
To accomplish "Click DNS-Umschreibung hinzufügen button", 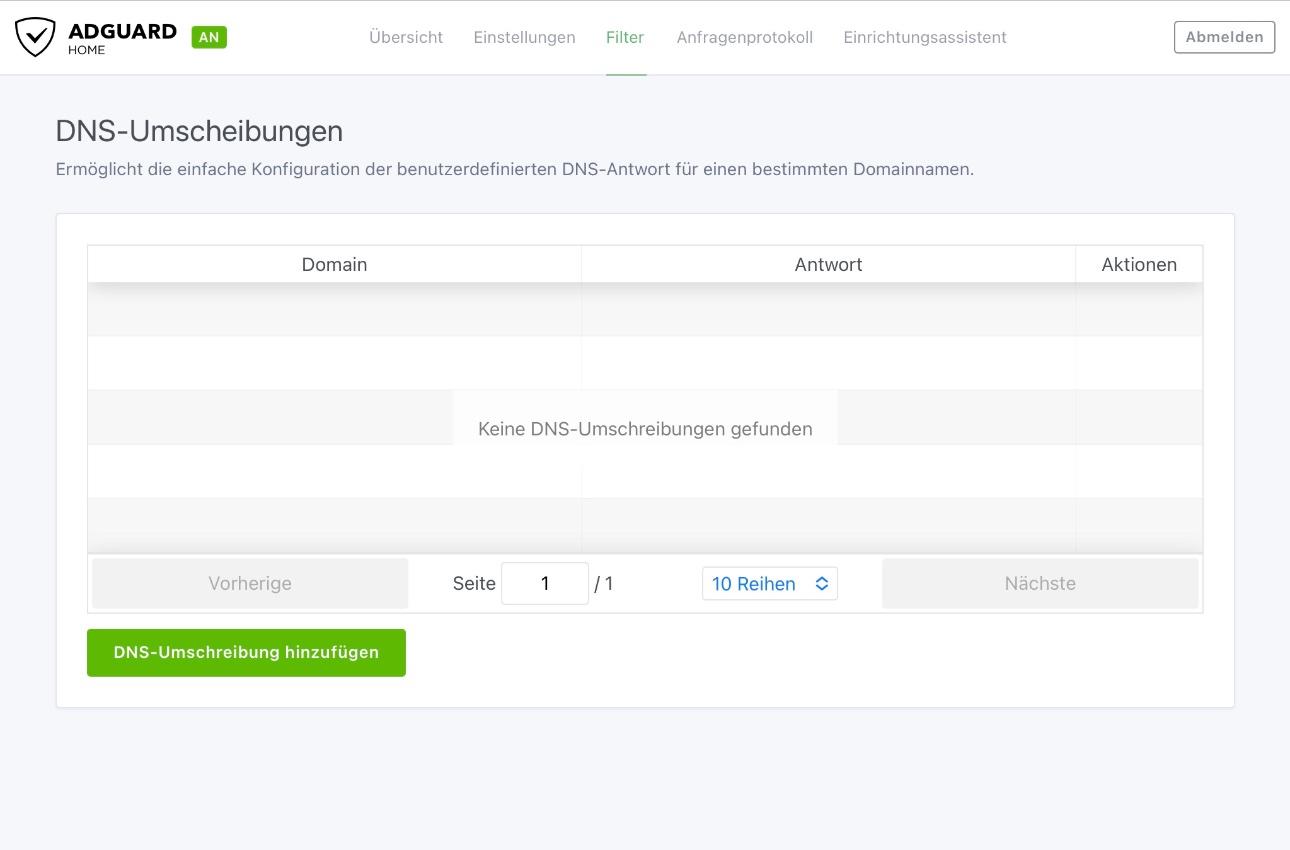I will tap(246, 652).
